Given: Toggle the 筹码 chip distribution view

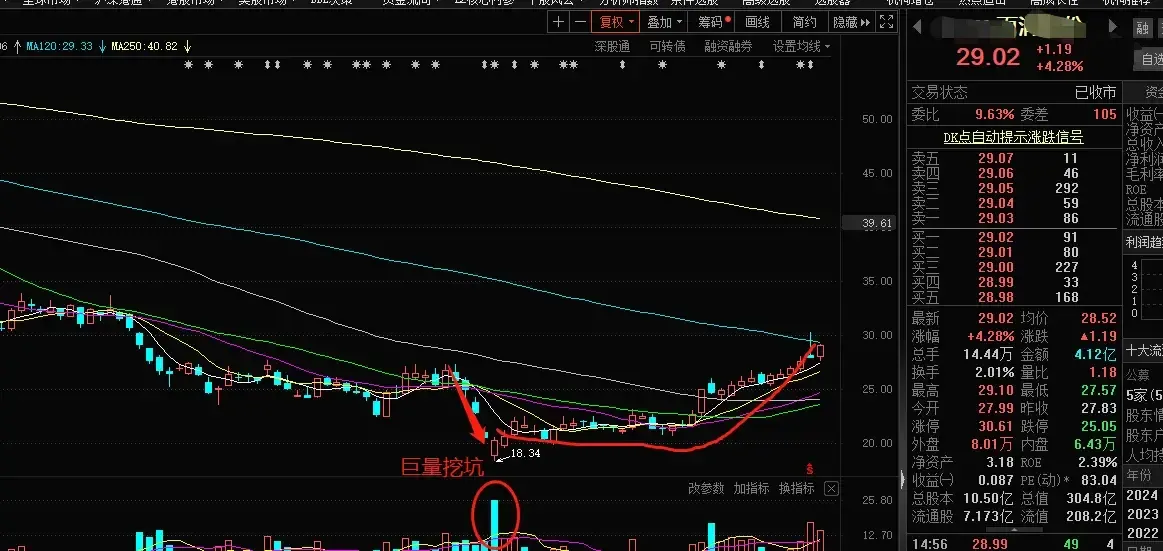Looking at the screenshot, I should pos(713,22).
